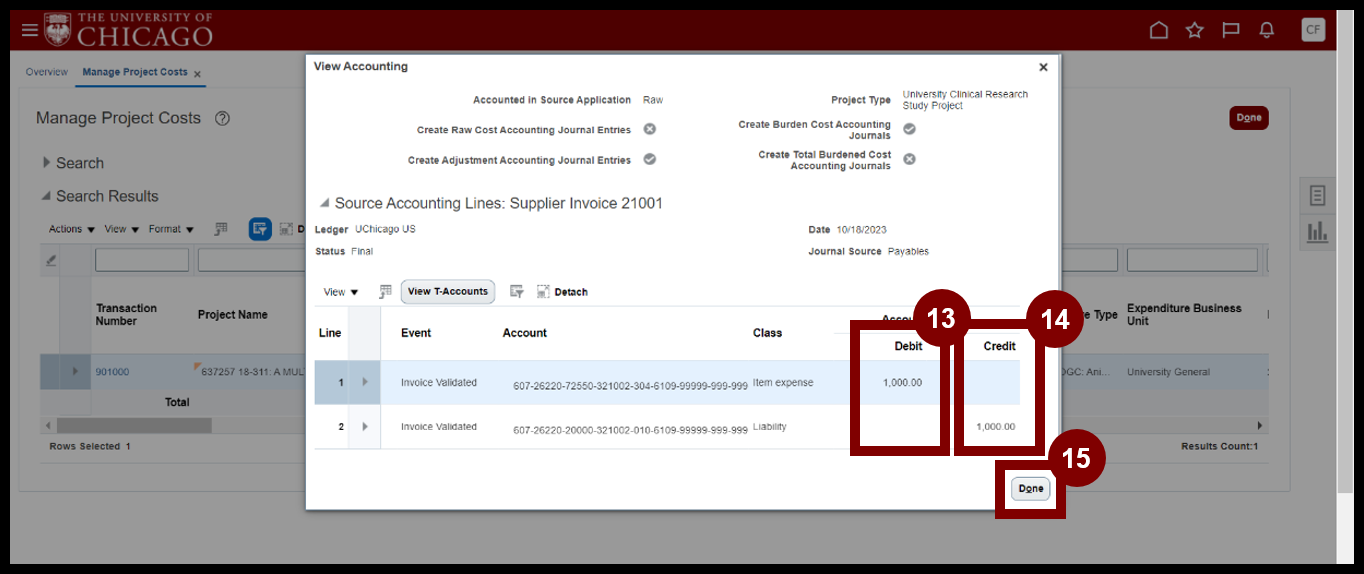Open transaction number 901000 link
Viewport: 1364px width, 574px height.
pos(112,372)
